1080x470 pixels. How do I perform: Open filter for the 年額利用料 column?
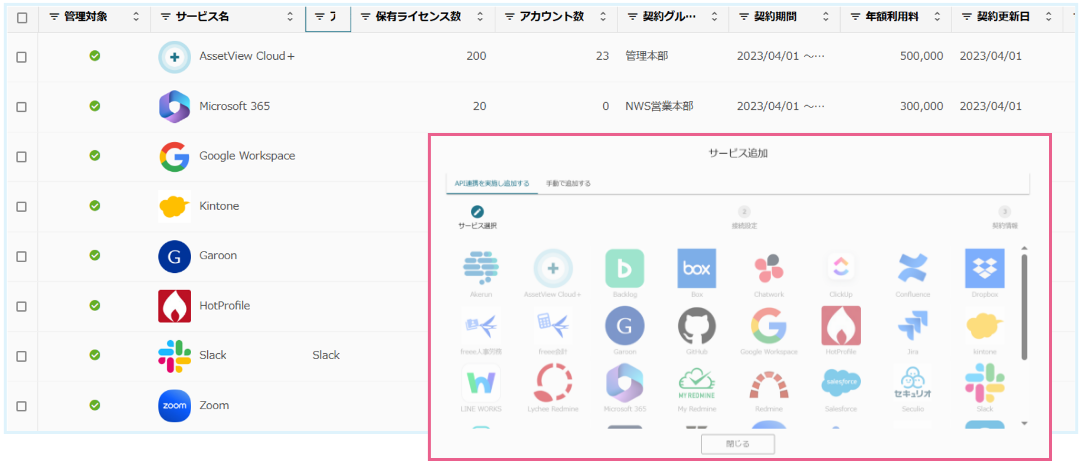coord(855,17)
